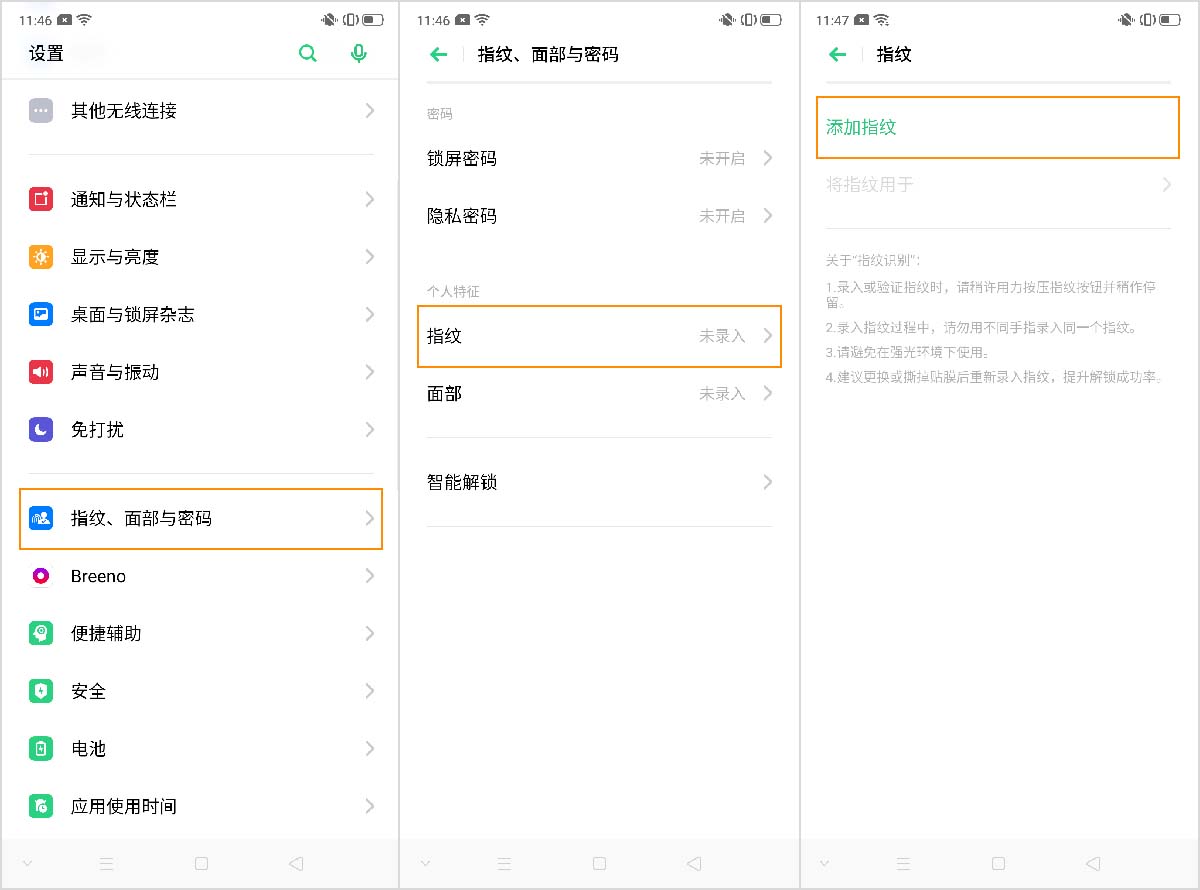Screen dimensions: 1200x890
Task: Tap the green 电池 battery icon
Action: [41, 748]
